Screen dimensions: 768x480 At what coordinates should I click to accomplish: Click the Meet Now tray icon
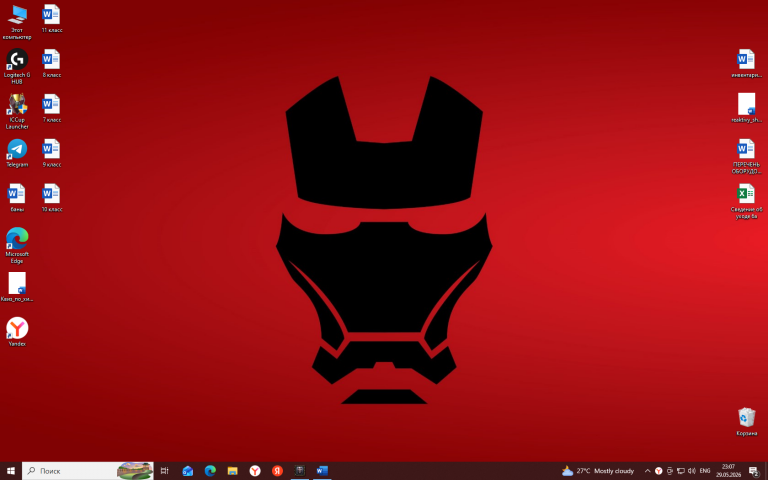click(x=670, y=471)
